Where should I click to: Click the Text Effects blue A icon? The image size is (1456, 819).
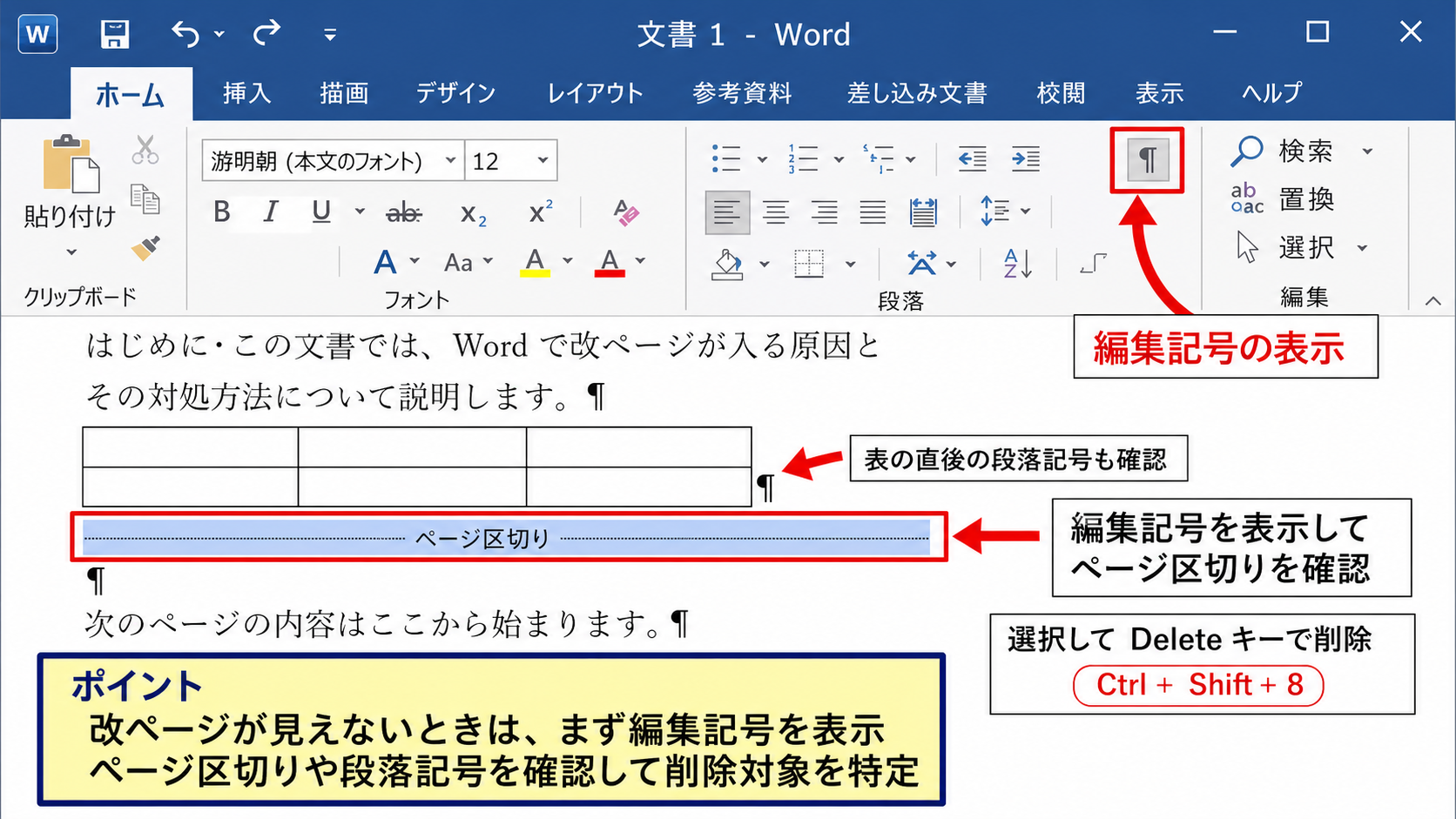(x=385, y=261)
